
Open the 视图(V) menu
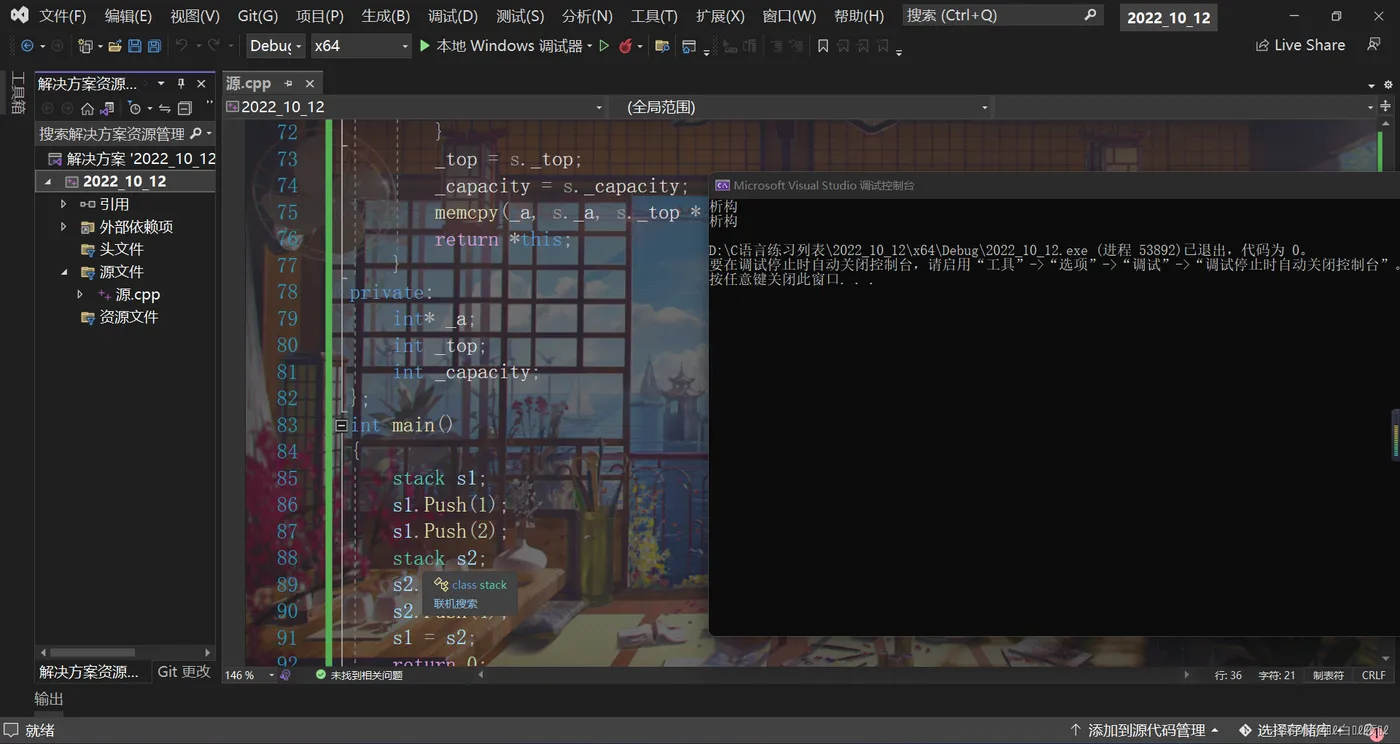click(195, 16)
